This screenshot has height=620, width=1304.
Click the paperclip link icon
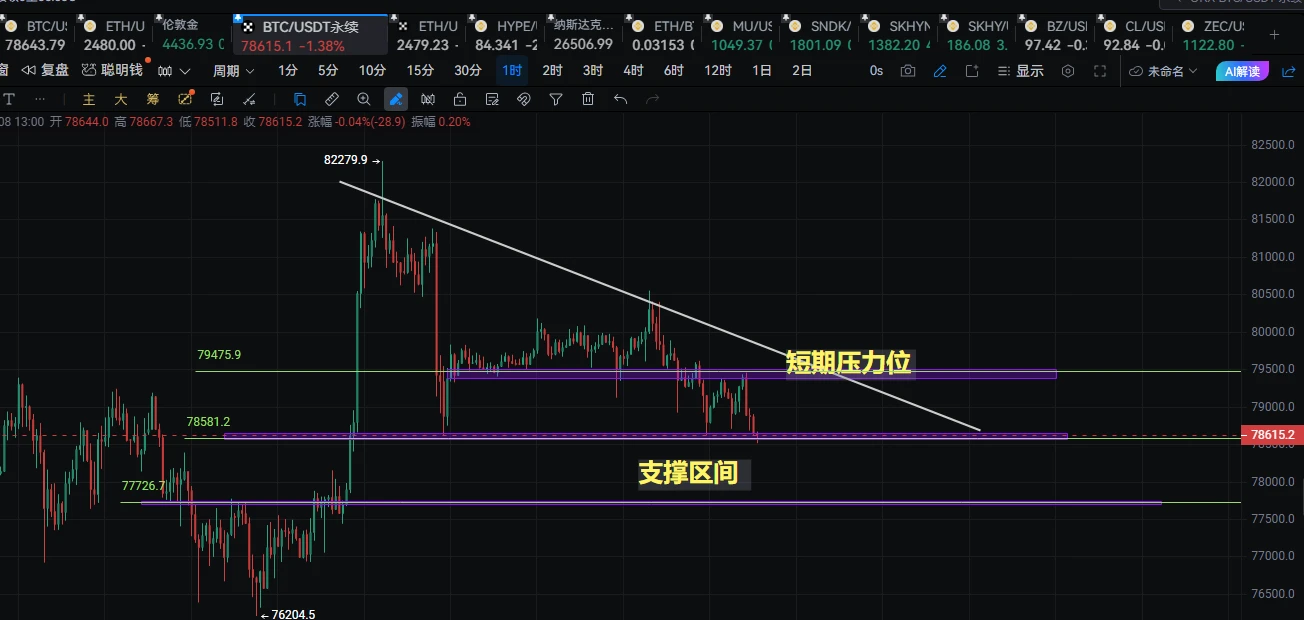tap(523, 99)
